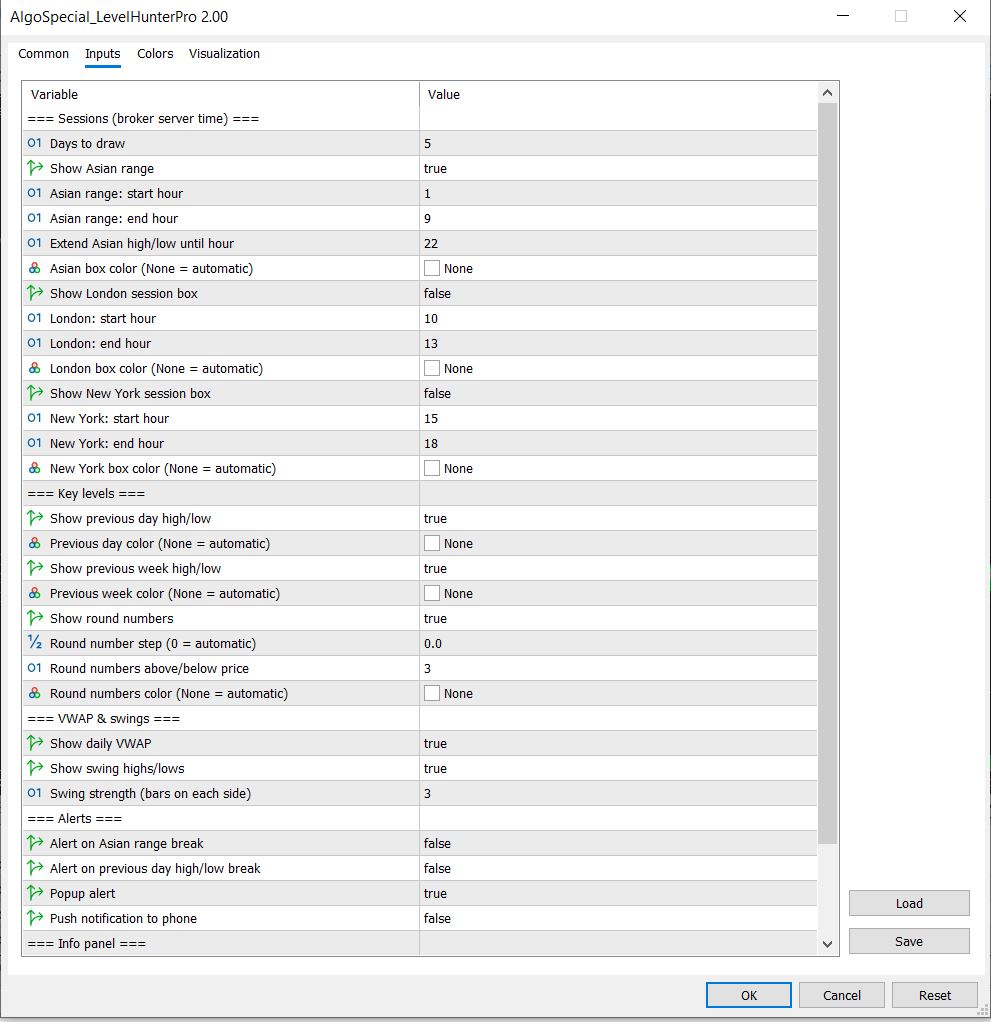This screenshot has width=991, height=1022.
Task: Toggle Show previous week high/low value
Action: coord(618,568)
